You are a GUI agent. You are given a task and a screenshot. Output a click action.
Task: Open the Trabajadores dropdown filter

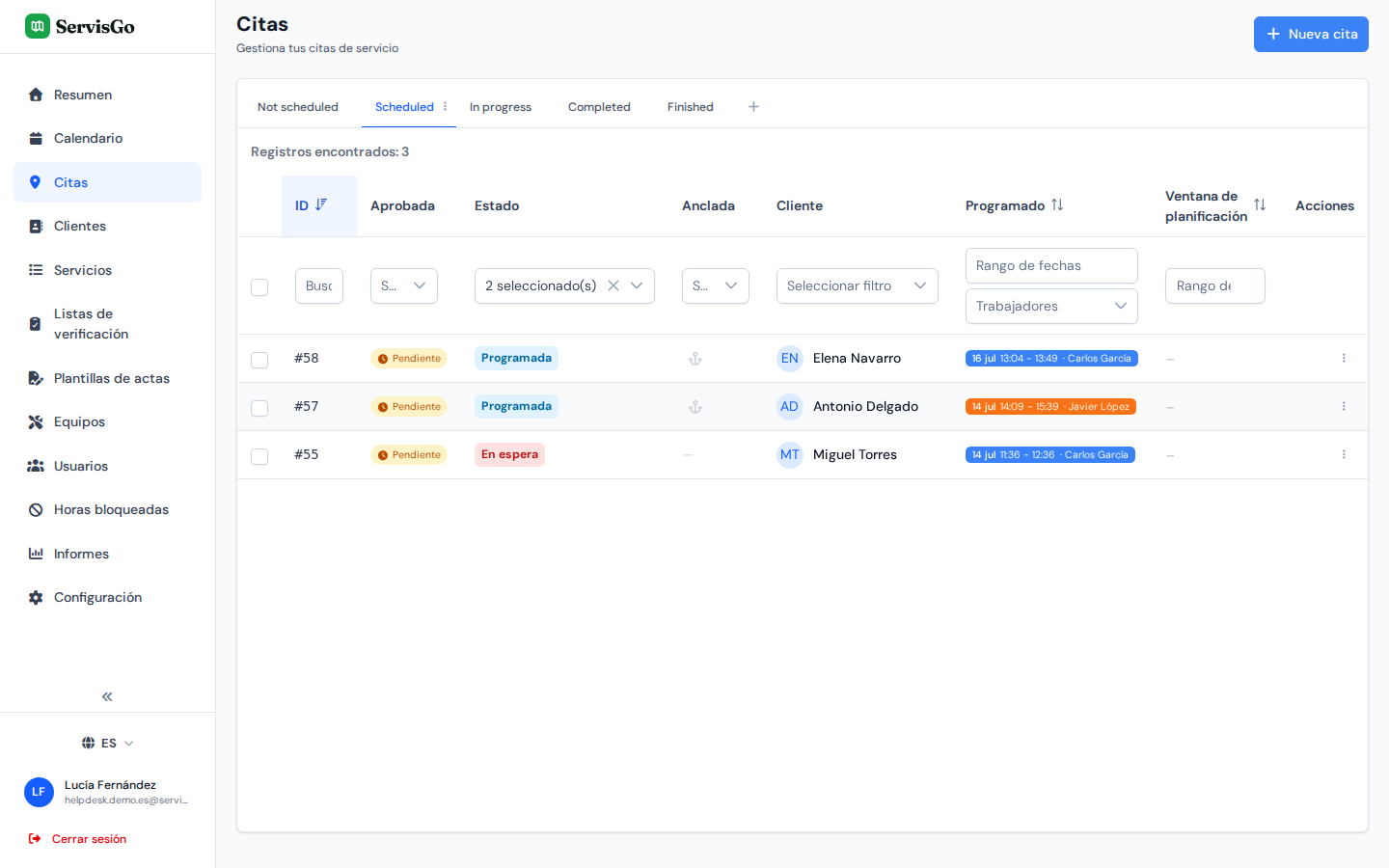1051,306
